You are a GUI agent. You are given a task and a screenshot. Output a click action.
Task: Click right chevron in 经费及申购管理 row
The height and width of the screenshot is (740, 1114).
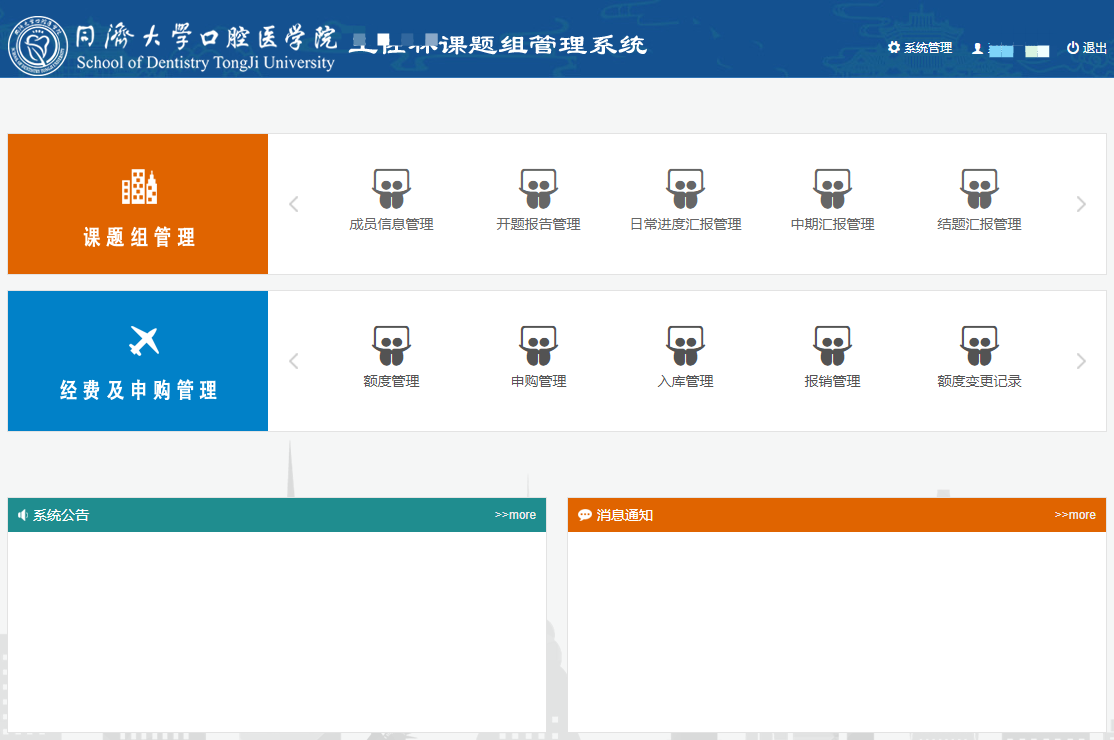click(1080, 361)
